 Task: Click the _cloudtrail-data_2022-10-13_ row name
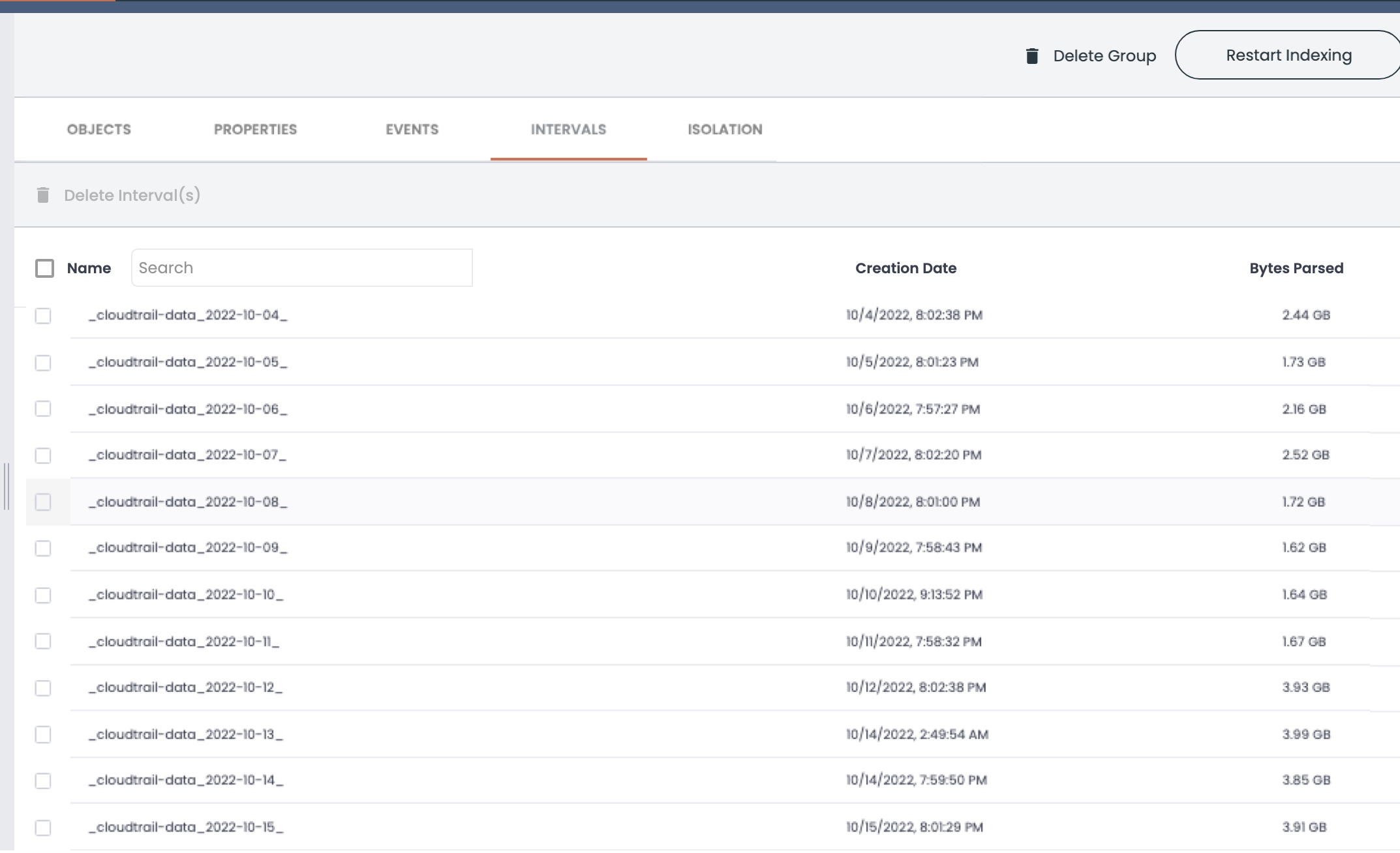pyautogui.click(x=186, y=734)
